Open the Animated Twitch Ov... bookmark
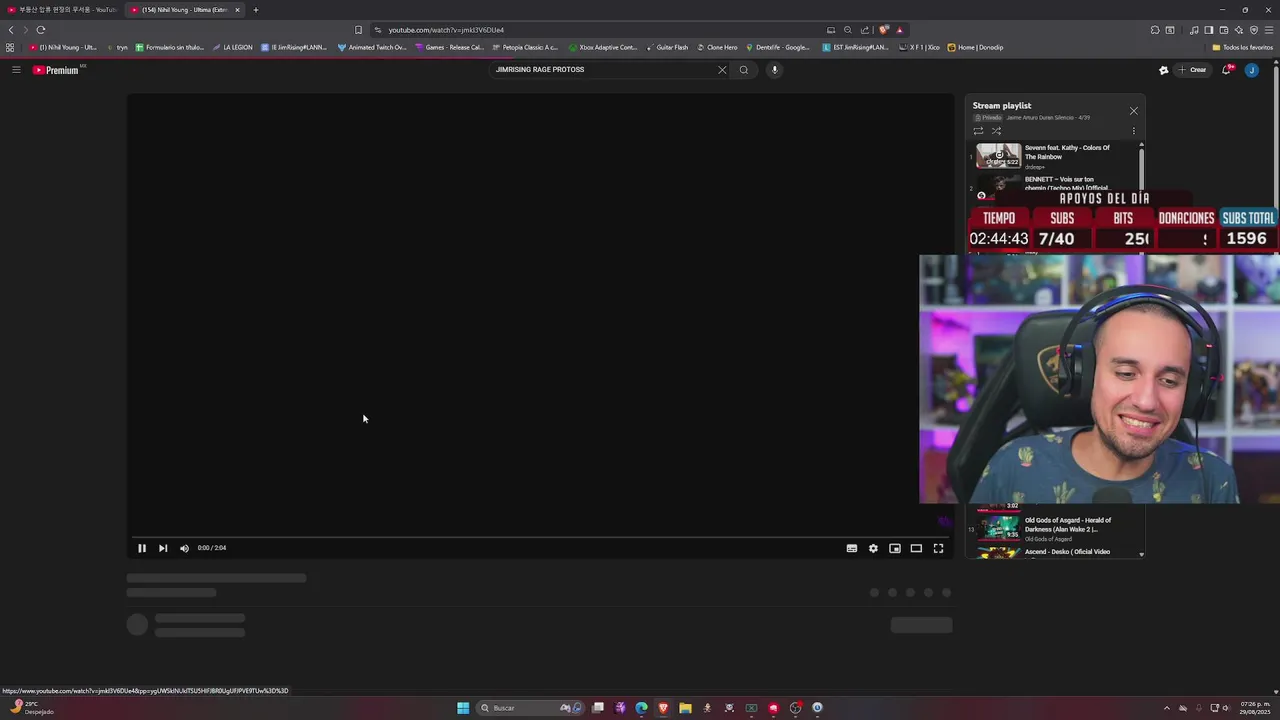Viewport: 1280px width, 720px height. (372, 47)
